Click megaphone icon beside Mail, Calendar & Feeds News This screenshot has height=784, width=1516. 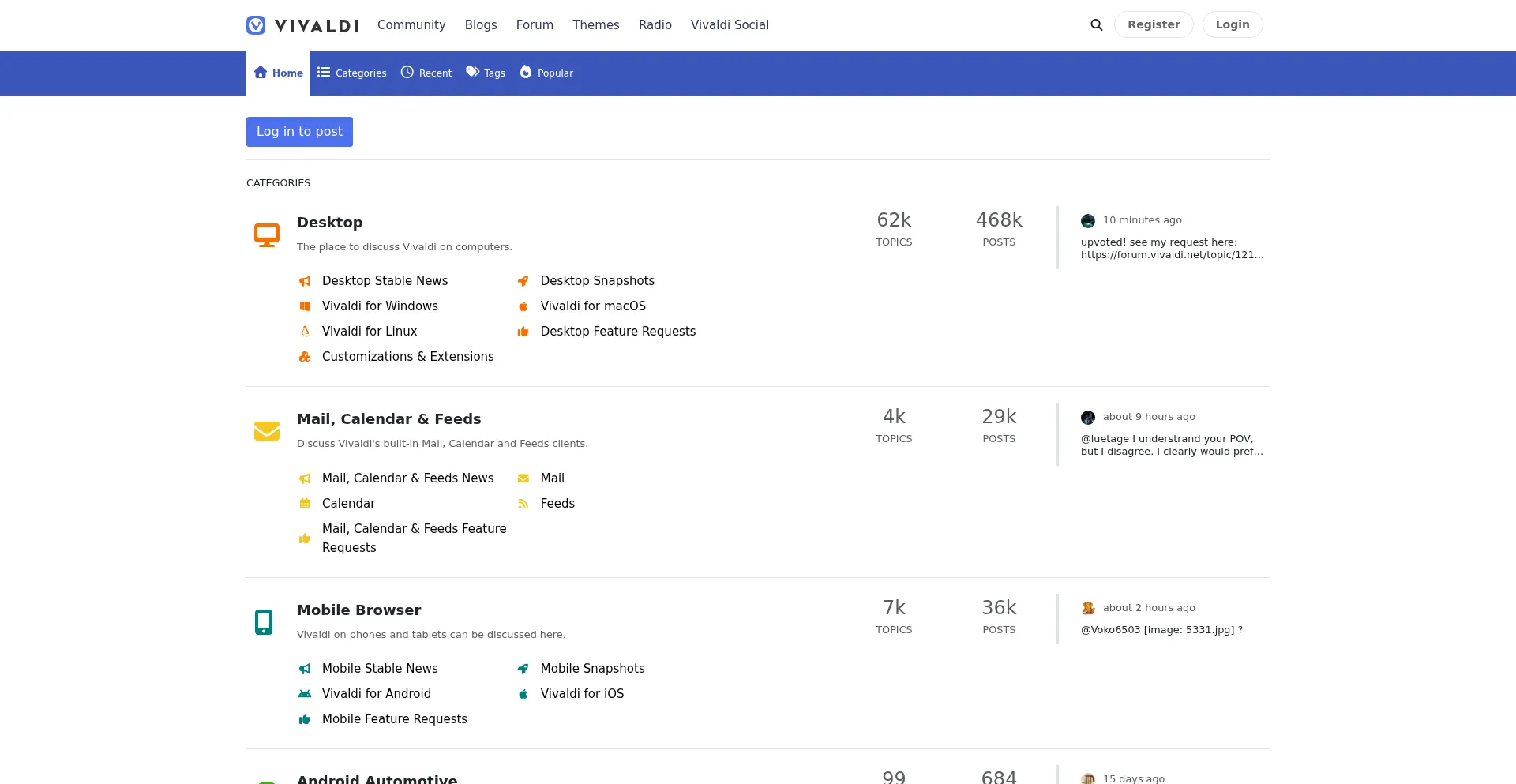[305, 478]
